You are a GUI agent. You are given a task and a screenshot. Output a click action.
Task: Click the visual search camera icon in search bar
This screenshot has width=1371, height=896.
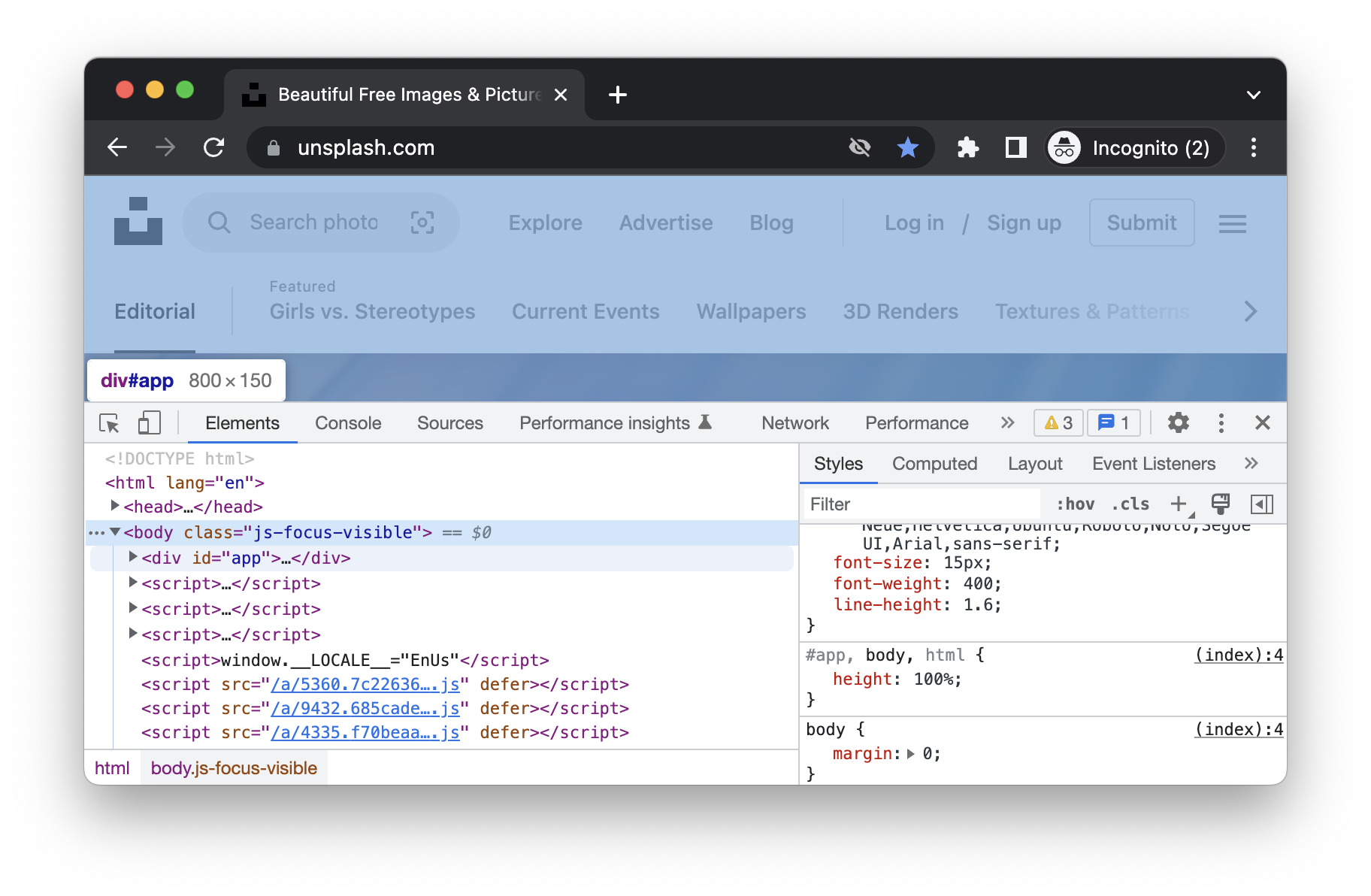click(x=422, y=222)
